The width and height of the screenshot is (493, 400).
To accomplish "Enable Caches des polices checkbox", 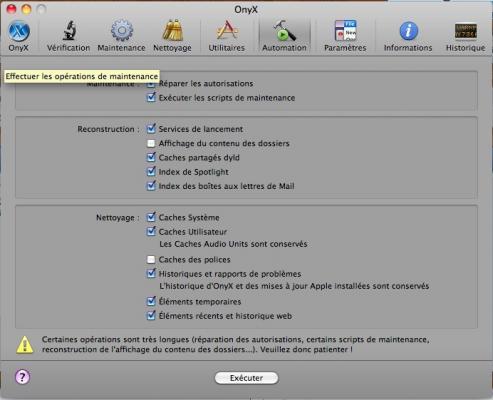I will click(151, 259).
